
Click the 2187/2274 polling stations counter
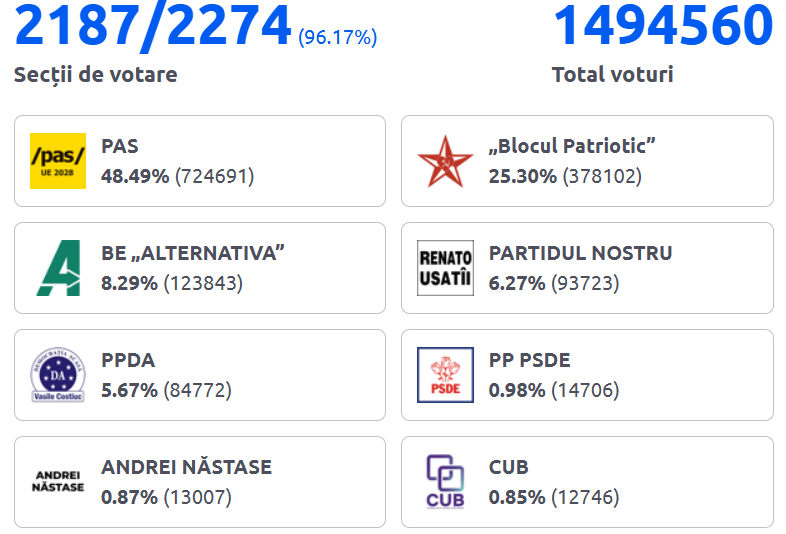[x=153, y=27]
